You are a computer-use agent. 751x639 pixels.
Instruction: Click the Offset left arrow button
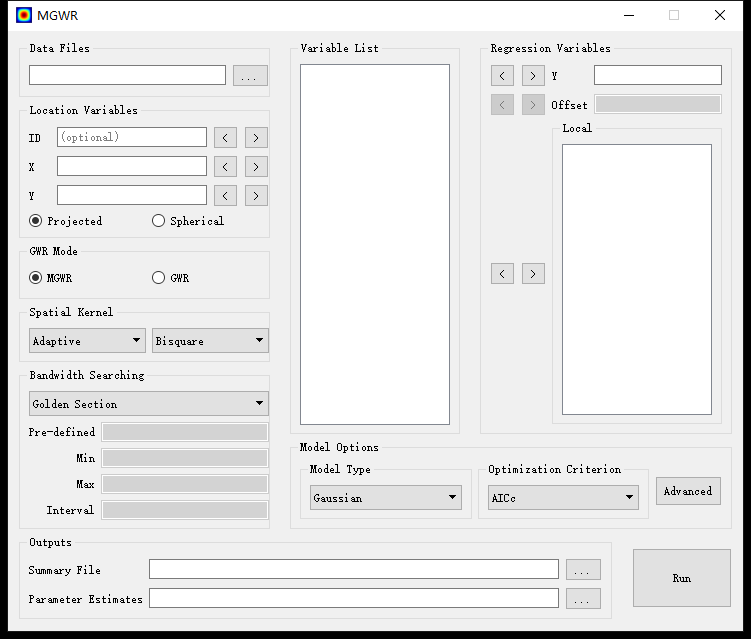coord(502,104)
